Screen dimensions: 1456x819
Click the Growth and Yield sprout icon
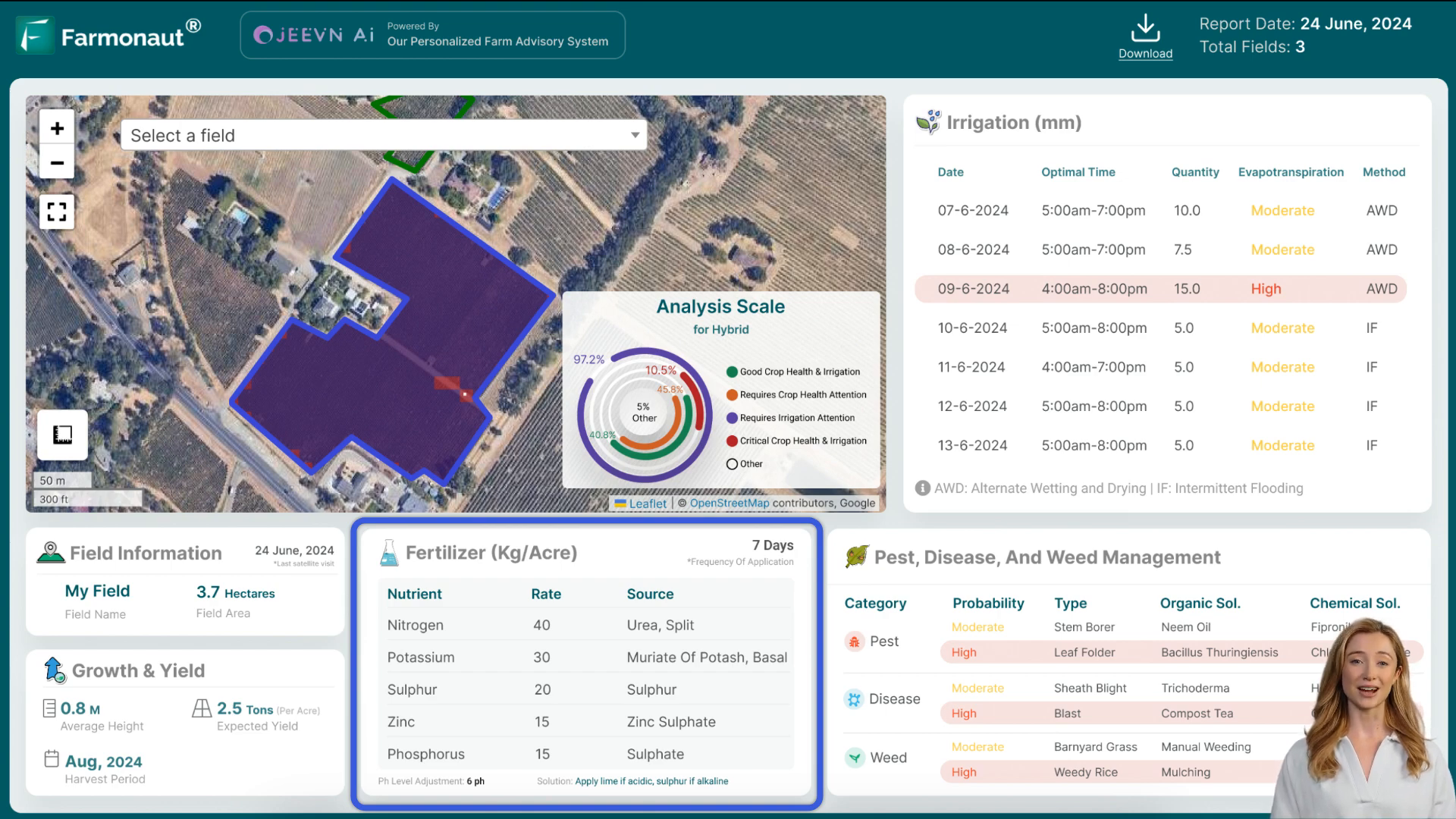(x=54, y=670)
